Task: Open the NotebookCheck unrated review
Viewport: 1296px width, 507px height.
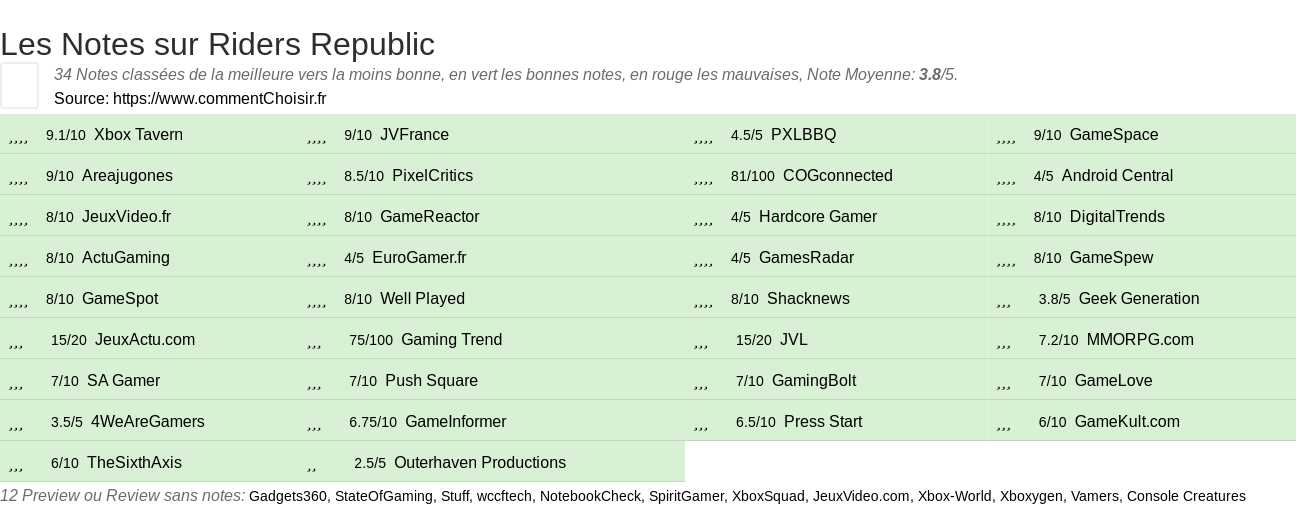Action: [590, 496]
